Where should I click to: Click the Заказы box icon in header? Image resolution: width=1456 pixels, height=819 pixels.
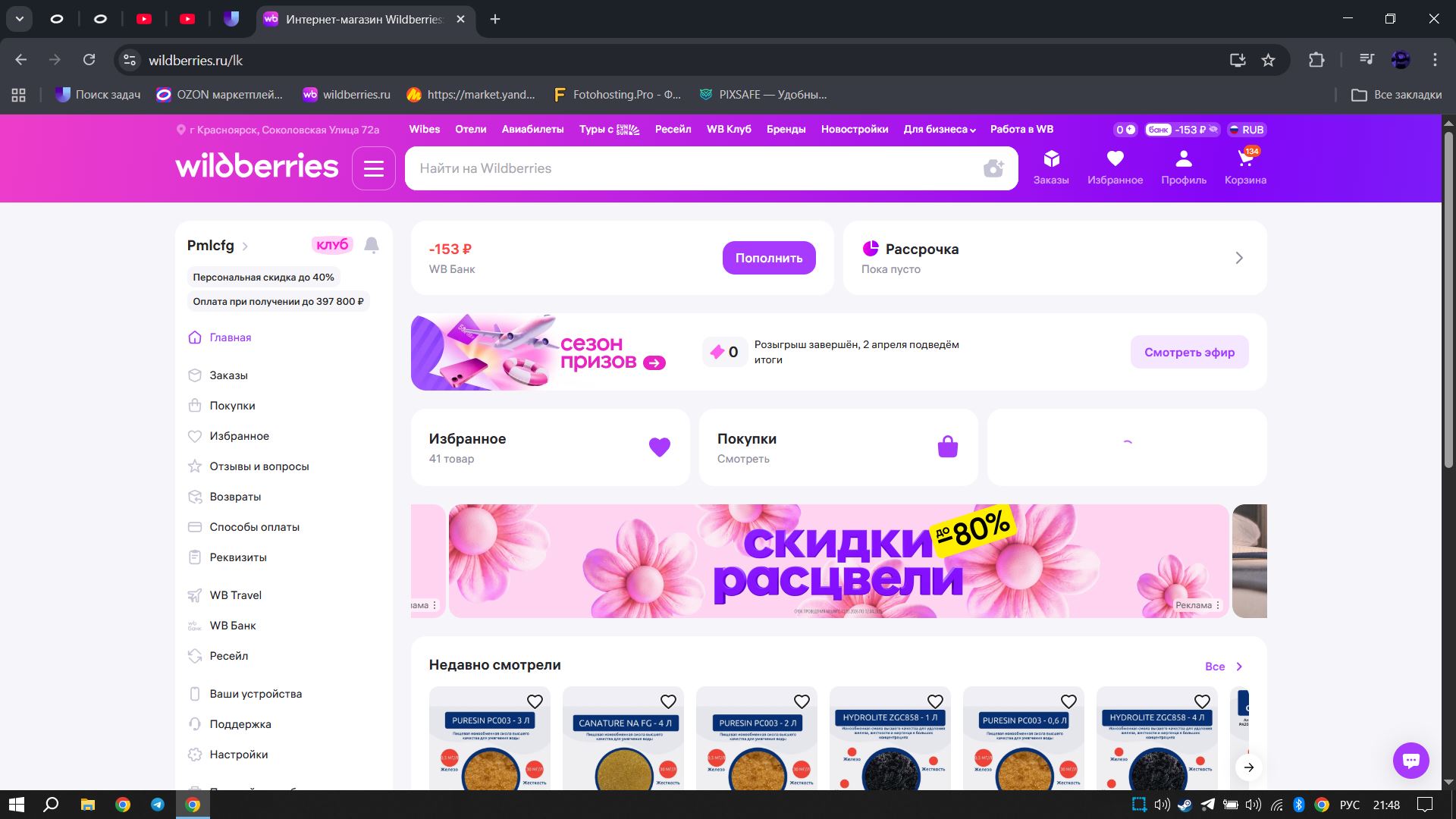(x=1051, y=159)
